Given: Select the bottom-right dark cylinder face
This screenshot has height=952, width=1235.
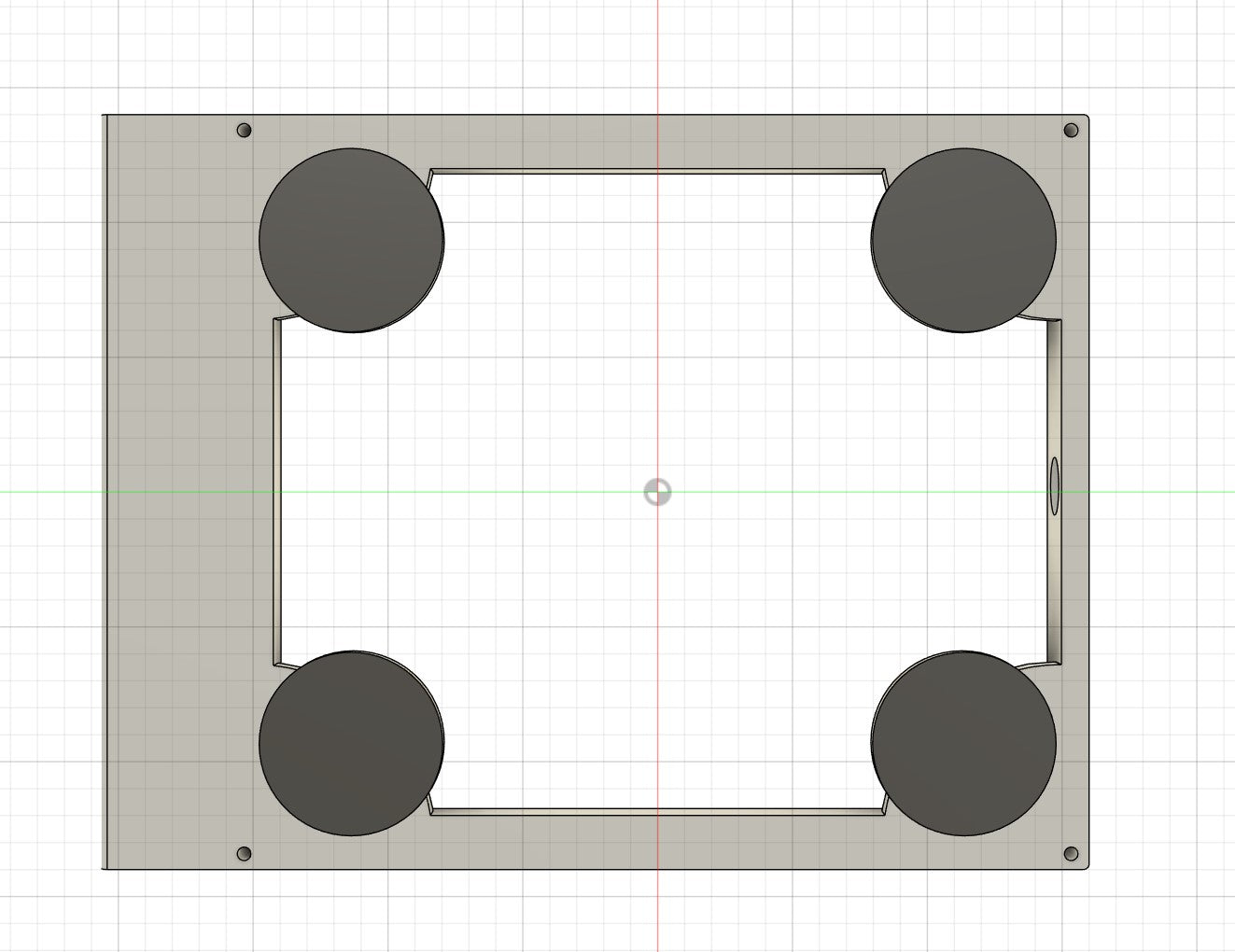Looking at the screenshot, I should point(963,743).
